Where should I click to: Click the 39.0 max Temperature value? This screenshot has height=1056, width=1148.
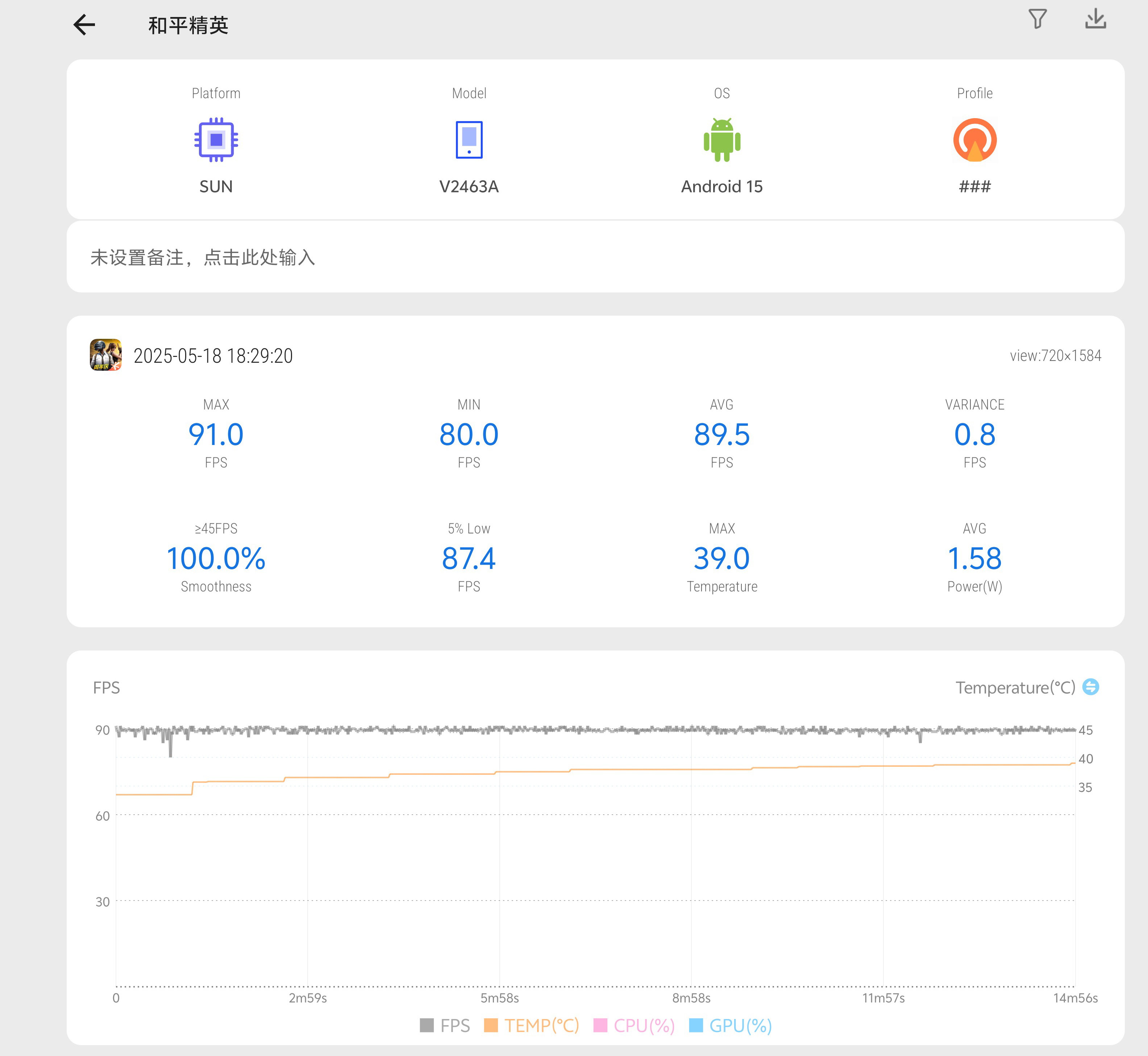pos(722,558)
